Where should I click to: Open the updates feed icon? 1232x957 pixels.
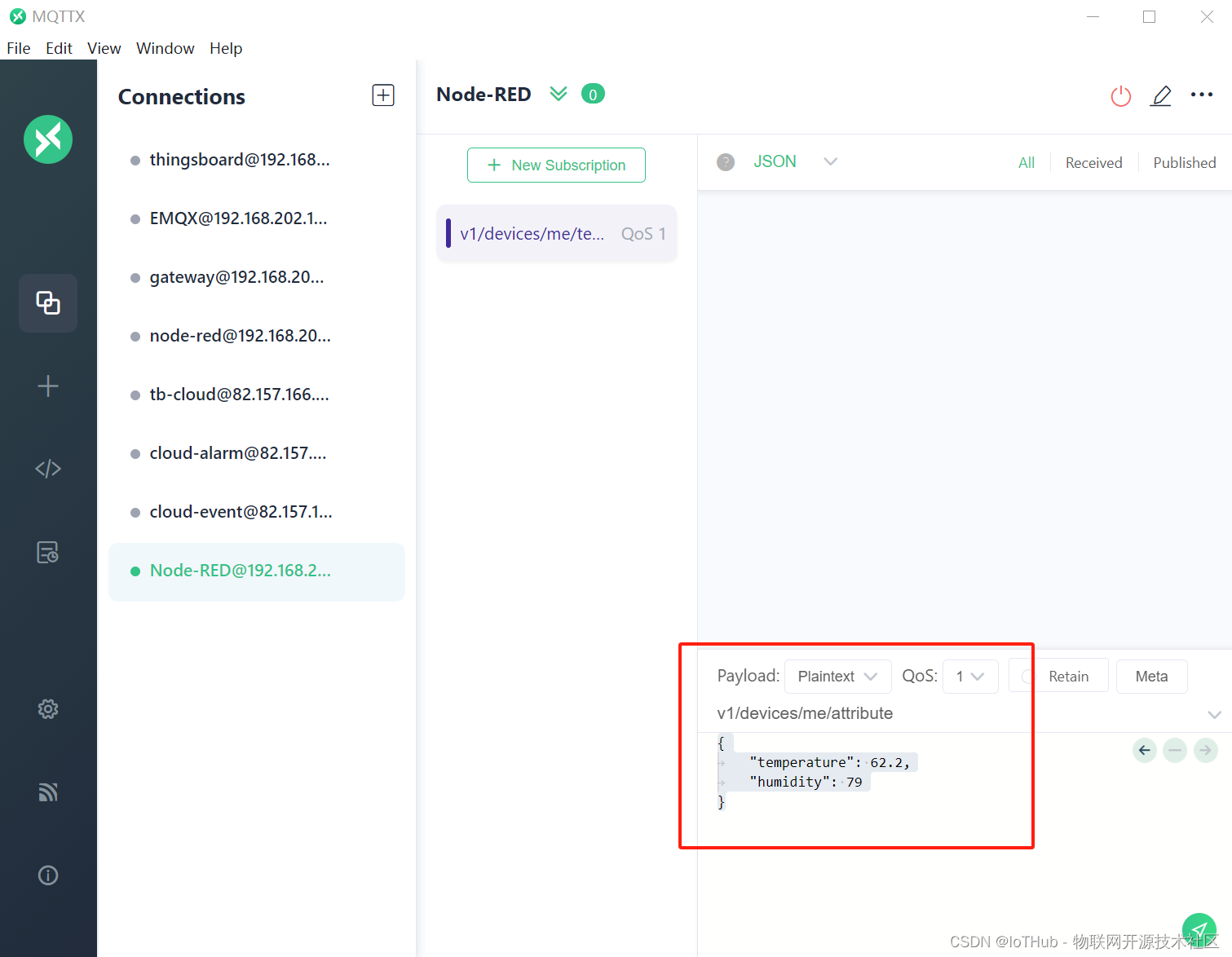pyautogui.click(x=48, y=792)
